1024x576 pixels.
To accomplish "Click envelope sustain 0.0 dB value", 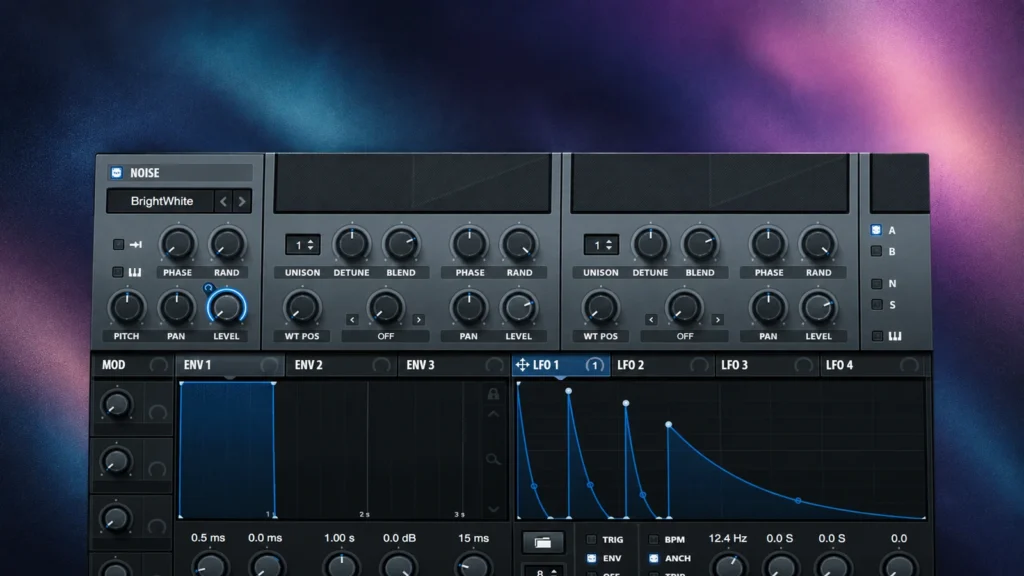I will click(399, 537).
